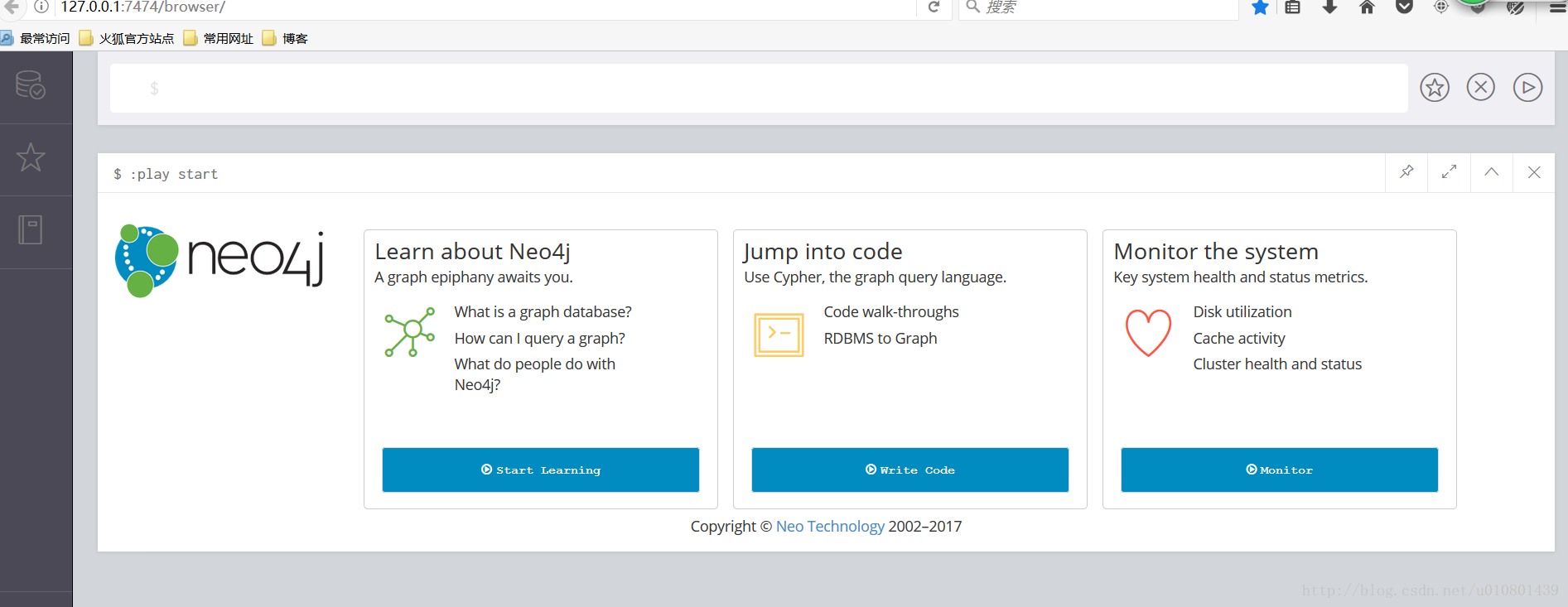This screenshot has height=607, width=1568.
Task: Click the Pocket save icon
Action: point(1405,7)
